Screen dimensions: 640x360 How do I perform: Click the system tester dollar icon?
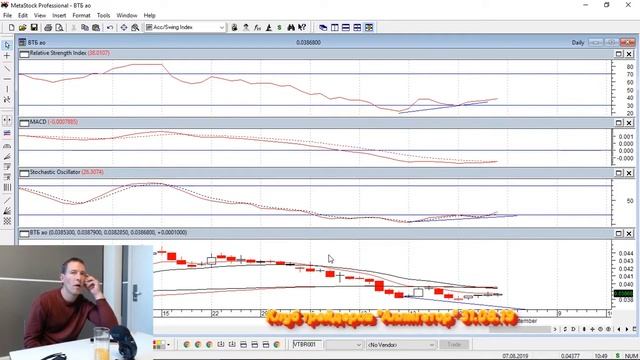tap(280, 27)
